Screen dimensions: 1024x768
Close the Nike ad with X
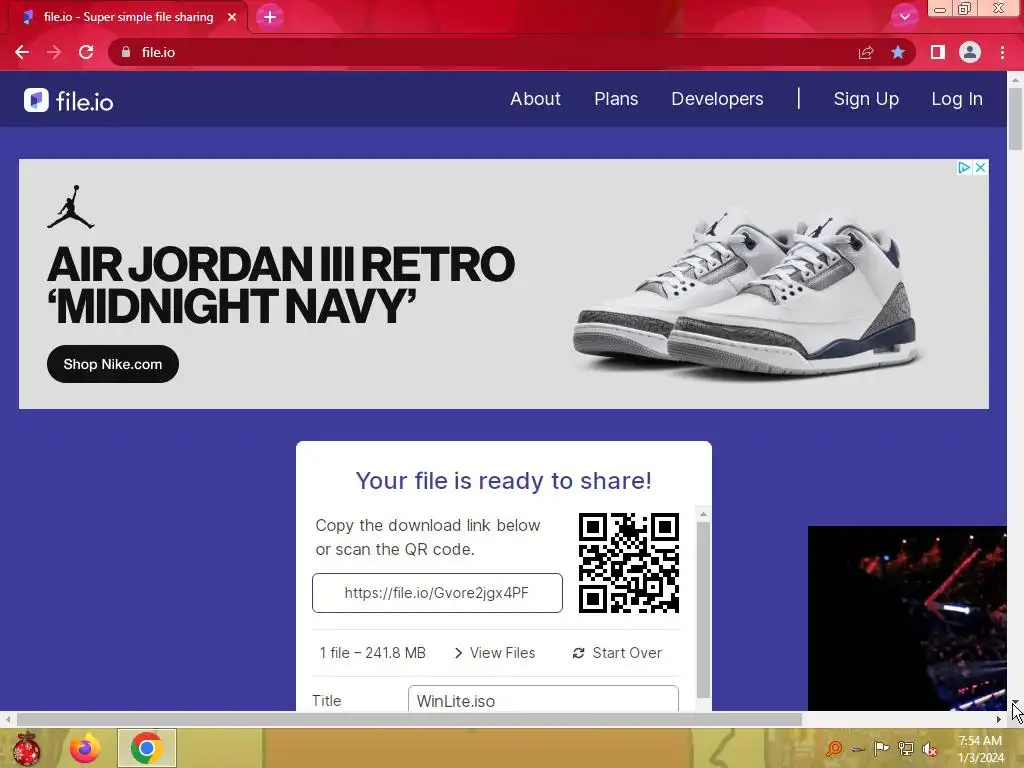980,168
